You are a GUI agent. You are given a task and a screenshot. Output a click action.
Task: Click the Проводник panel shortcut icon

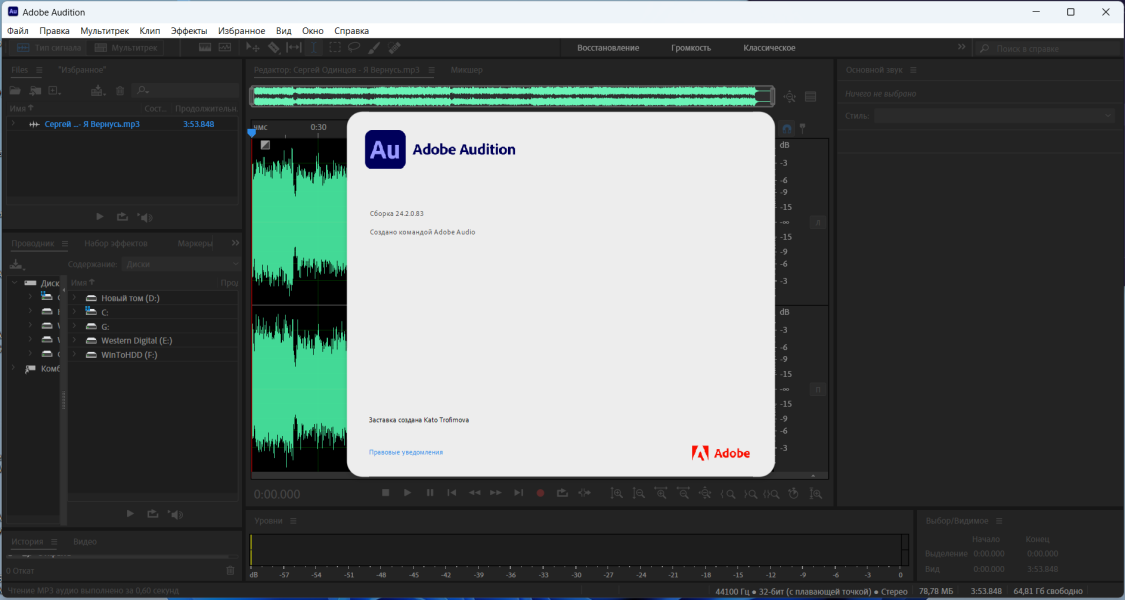pyautogui.click(x=16, y=265)
